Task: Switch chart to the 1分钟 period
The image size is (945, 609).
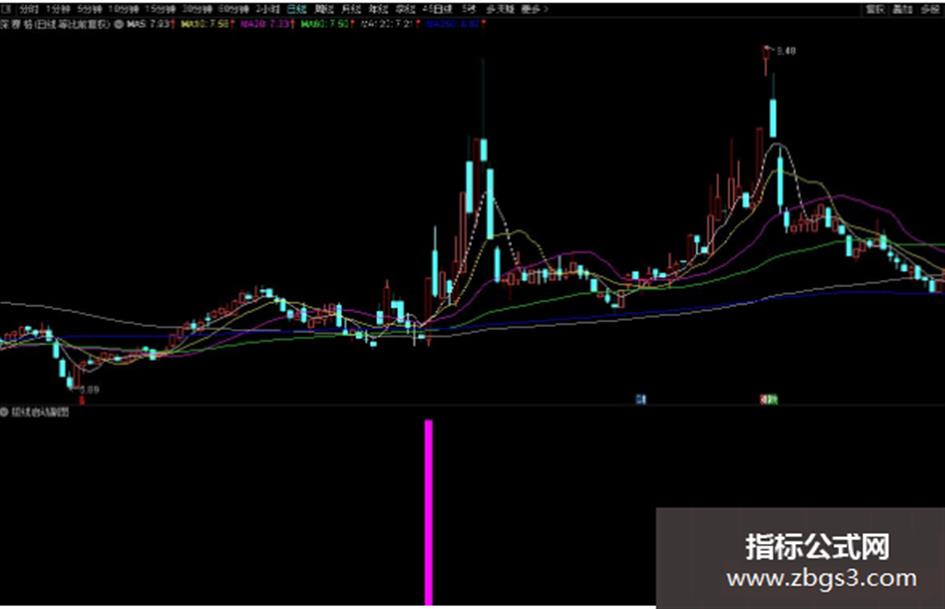Action: (x=58, y=10)
